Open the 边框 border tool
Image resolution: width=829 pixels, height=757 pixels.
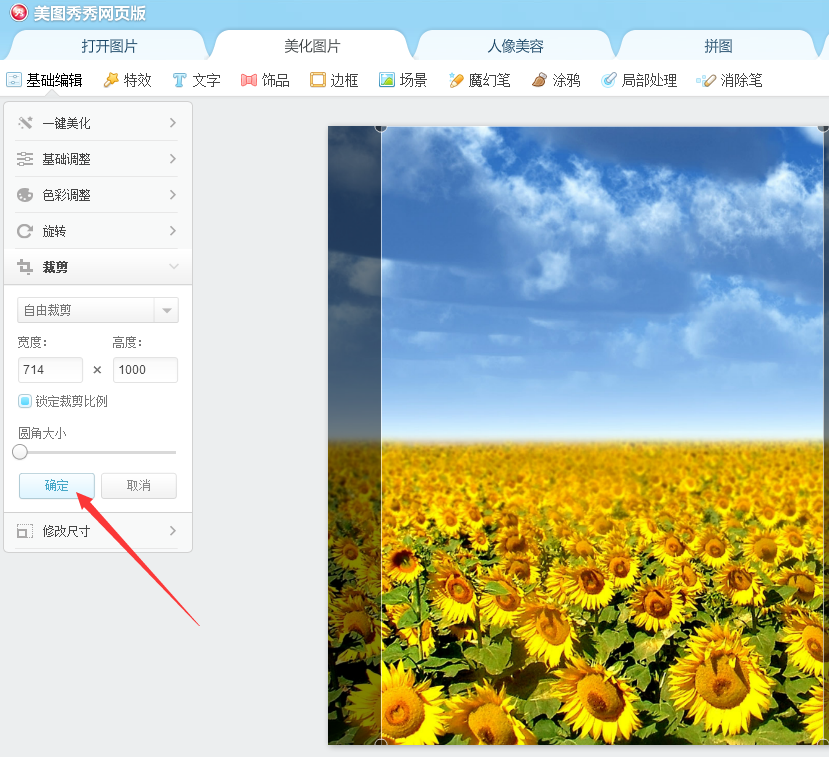[x=334, y=80]
